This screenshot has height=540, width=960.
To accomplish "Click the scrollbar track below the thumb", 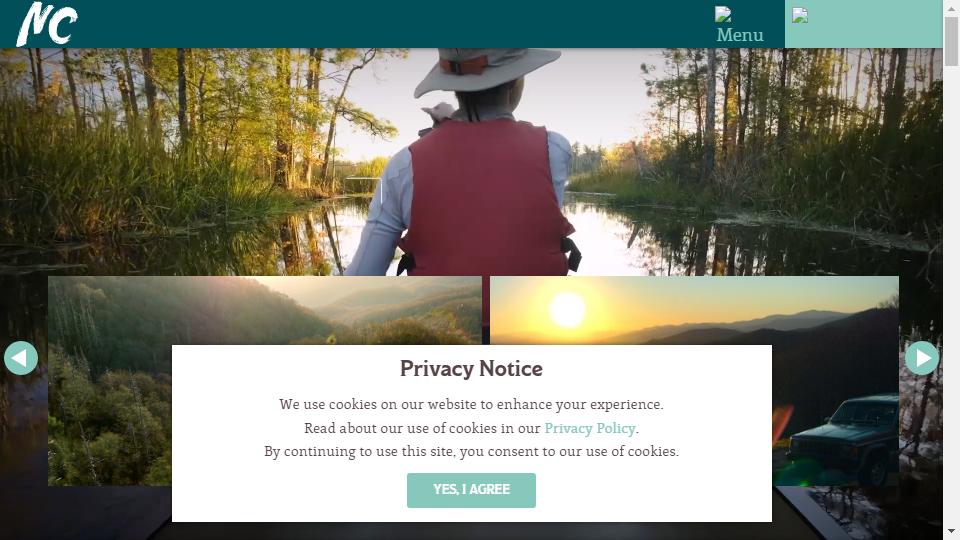I will [x=951, y=294].
